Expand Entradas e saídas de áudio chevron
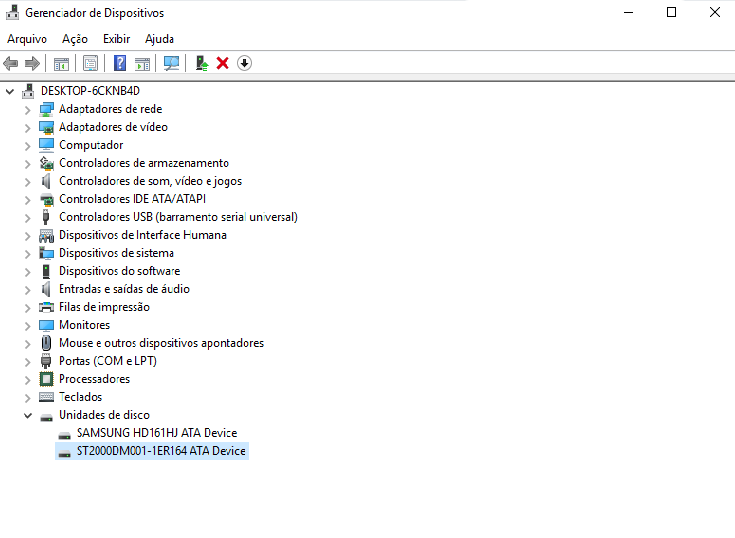This screenshot has width=735, height=538. pyautogui.click(x=28, y=290)
